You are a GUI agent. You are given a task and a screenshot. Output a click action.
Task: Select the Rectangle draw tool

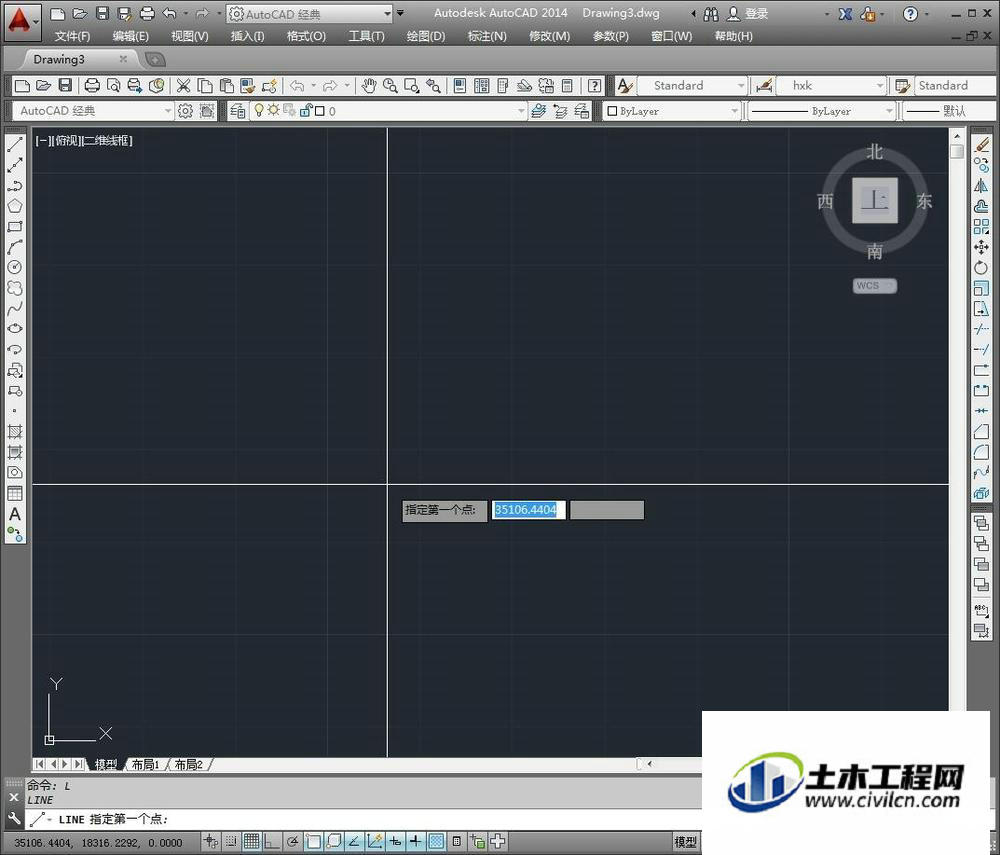(15, 226)
